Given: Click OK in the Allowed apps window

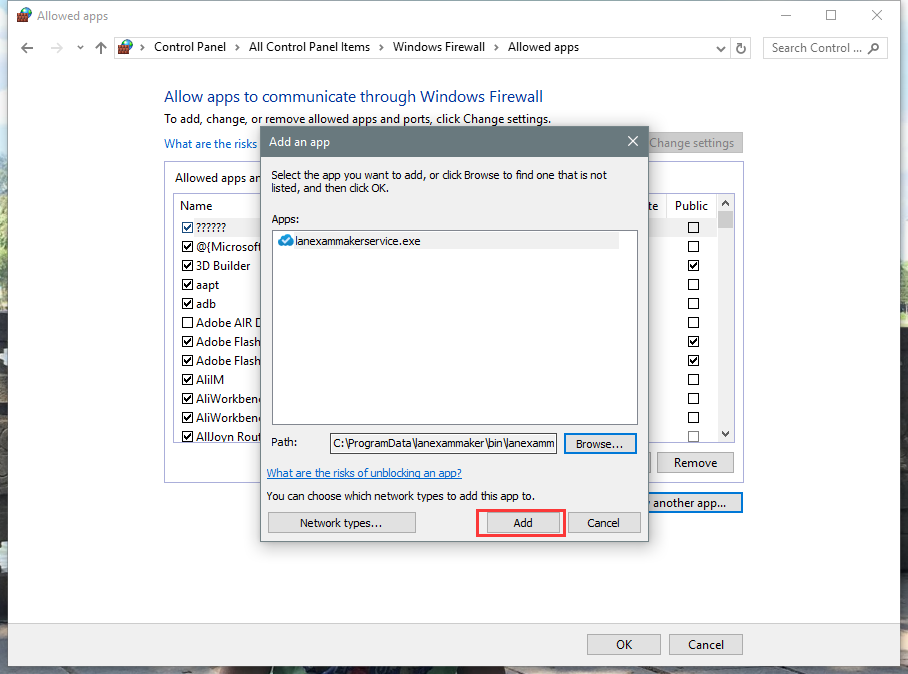Looking at the screenshot, I should click(624, 644).
